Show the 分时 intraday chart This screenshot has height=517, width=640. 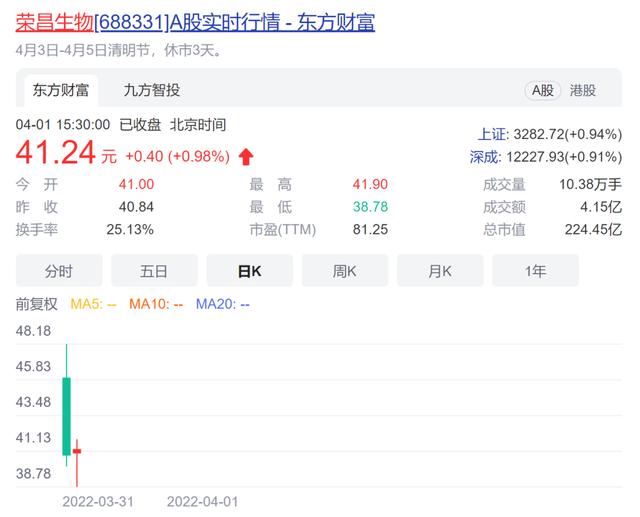[59, 271]
